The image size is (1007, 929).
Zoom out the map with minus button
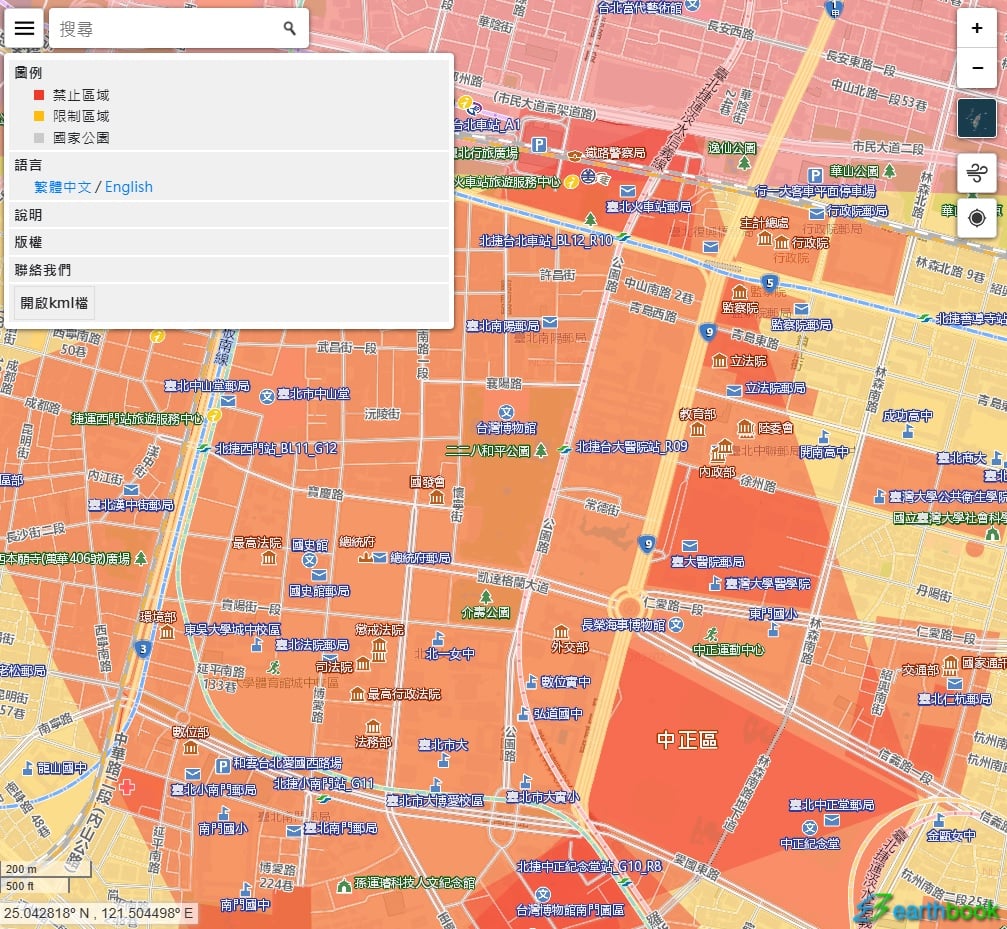click(976, 68)
